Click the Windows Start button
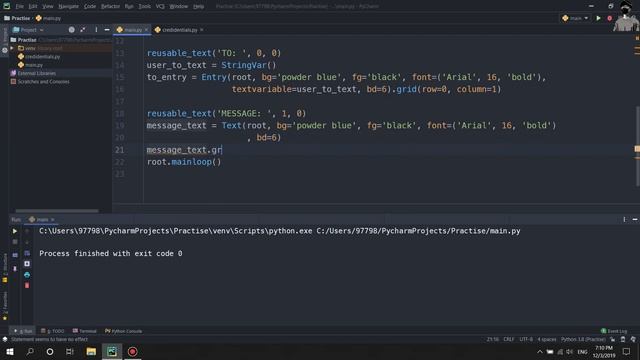 coord(9,351)
